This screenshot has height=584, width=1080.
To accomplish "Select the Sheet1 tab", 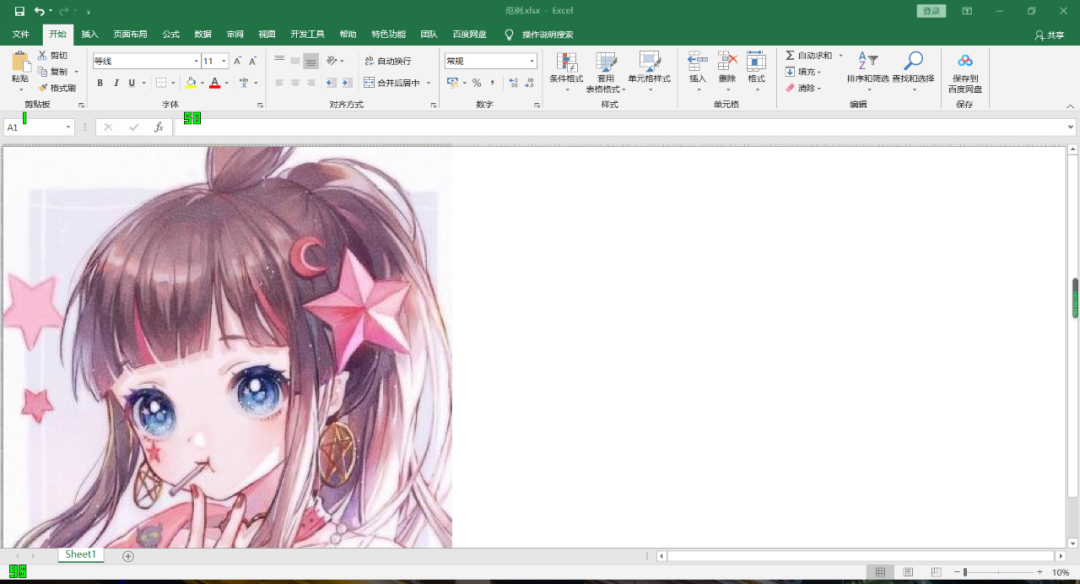I will 81,554.
